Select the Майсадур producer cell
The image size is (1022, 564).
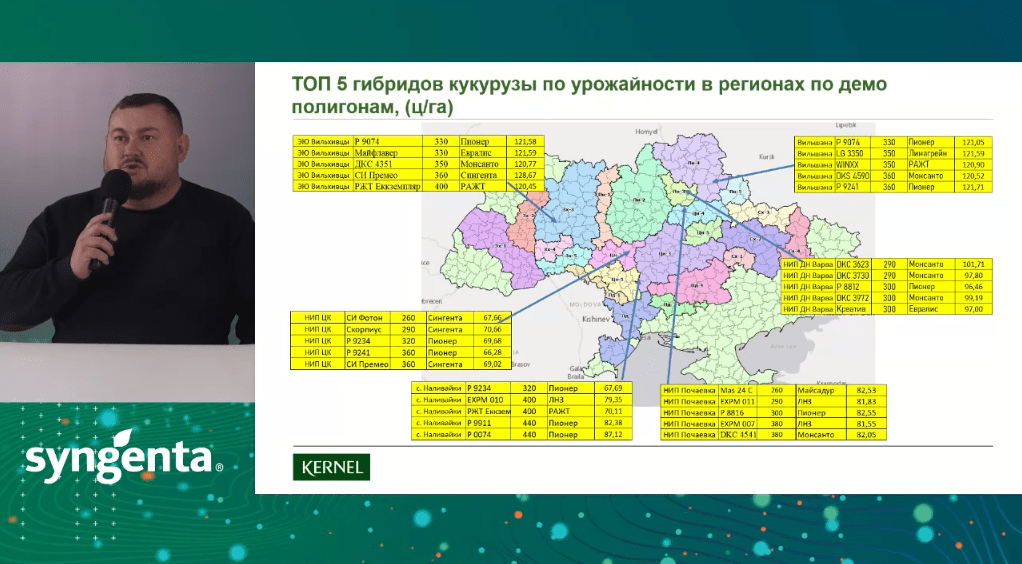point(820,390)
